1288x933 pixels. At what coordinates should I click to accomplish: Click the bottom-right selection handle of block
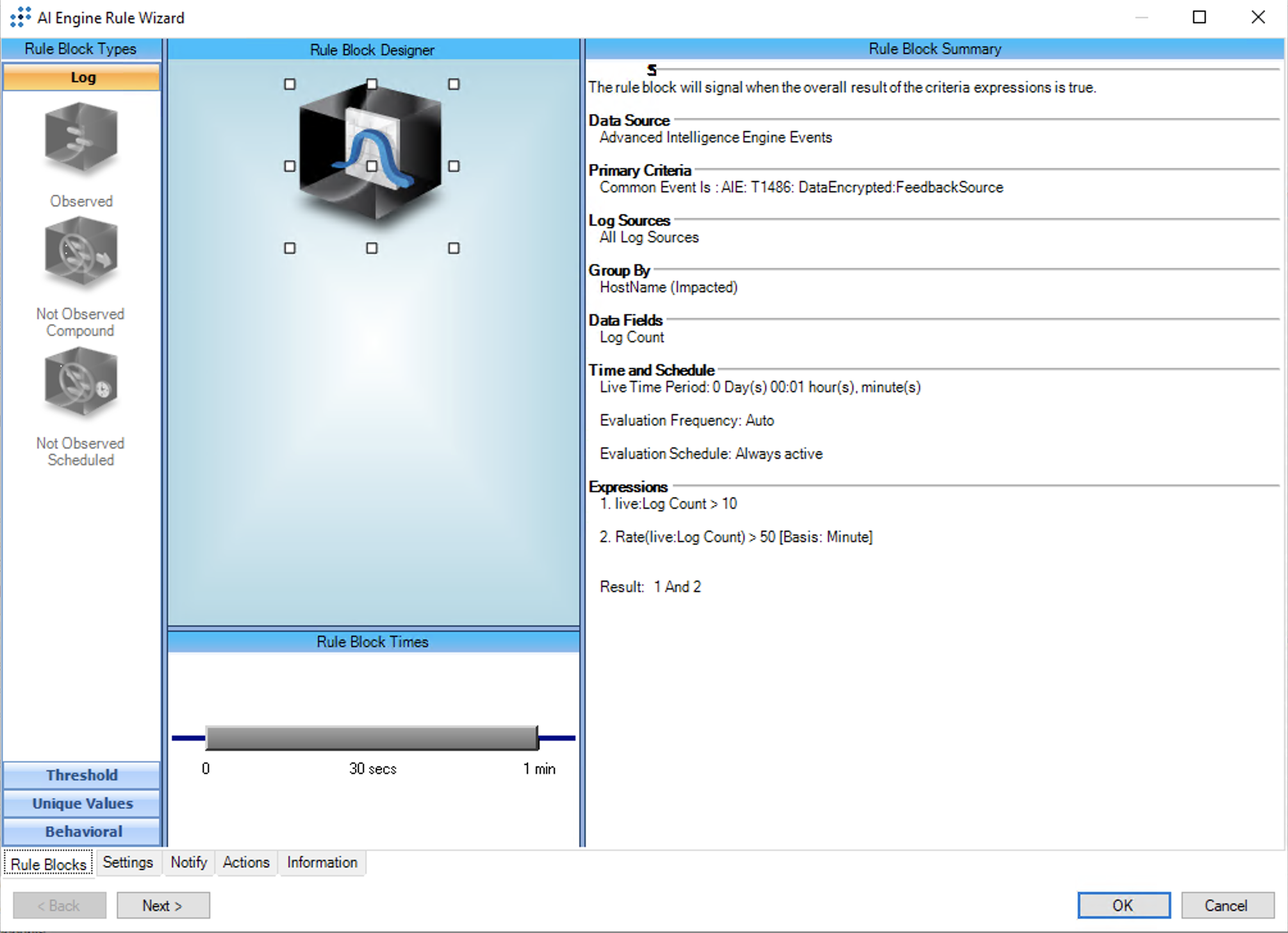coord(454,248)
